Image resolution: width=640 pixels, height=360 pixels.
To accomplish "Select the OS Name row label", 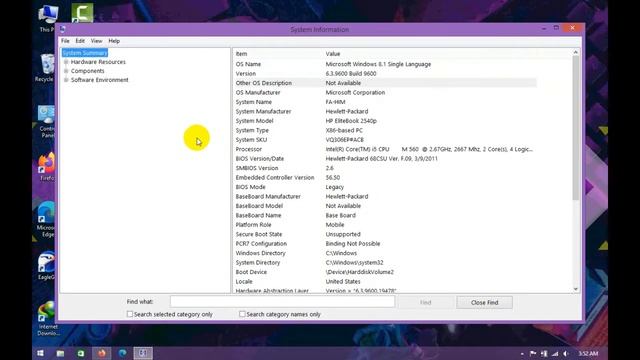I will pos(248,64).
